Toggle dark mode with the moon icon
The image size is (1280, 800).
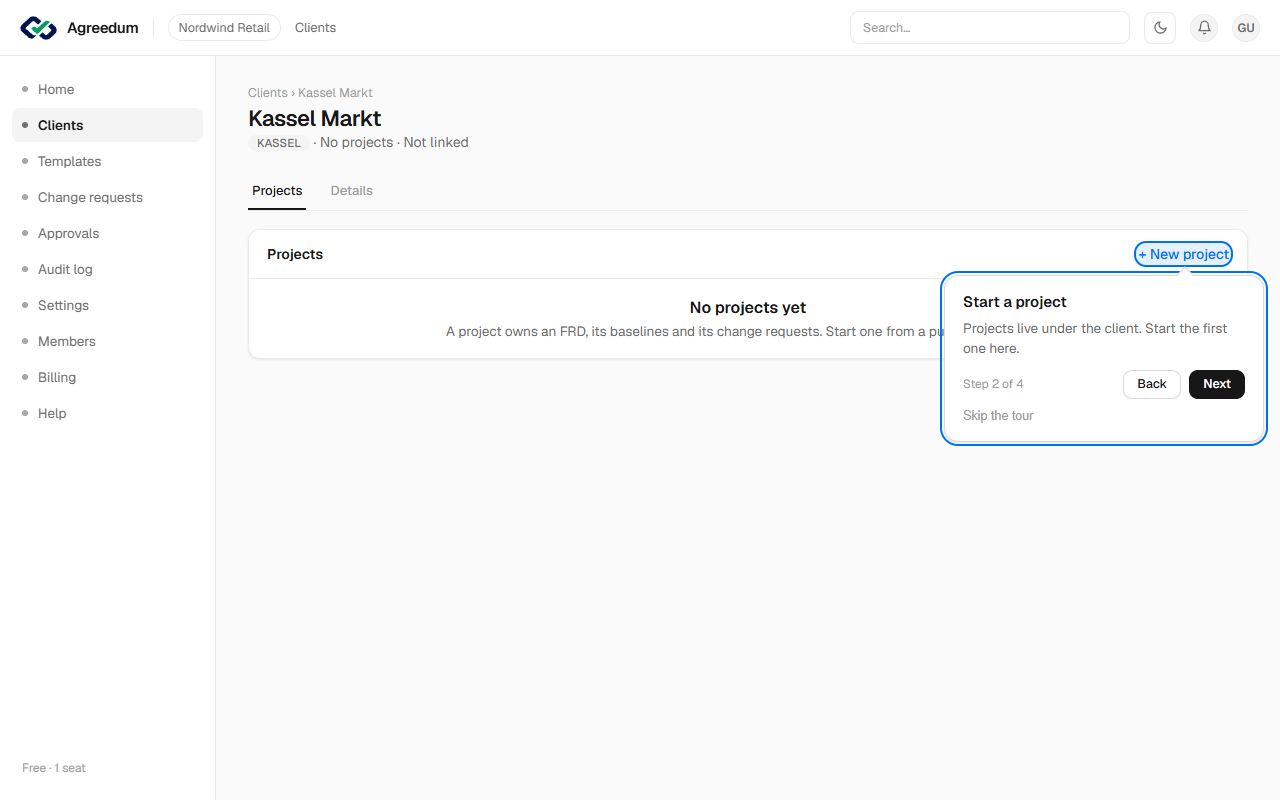(x=1160, y=28)
